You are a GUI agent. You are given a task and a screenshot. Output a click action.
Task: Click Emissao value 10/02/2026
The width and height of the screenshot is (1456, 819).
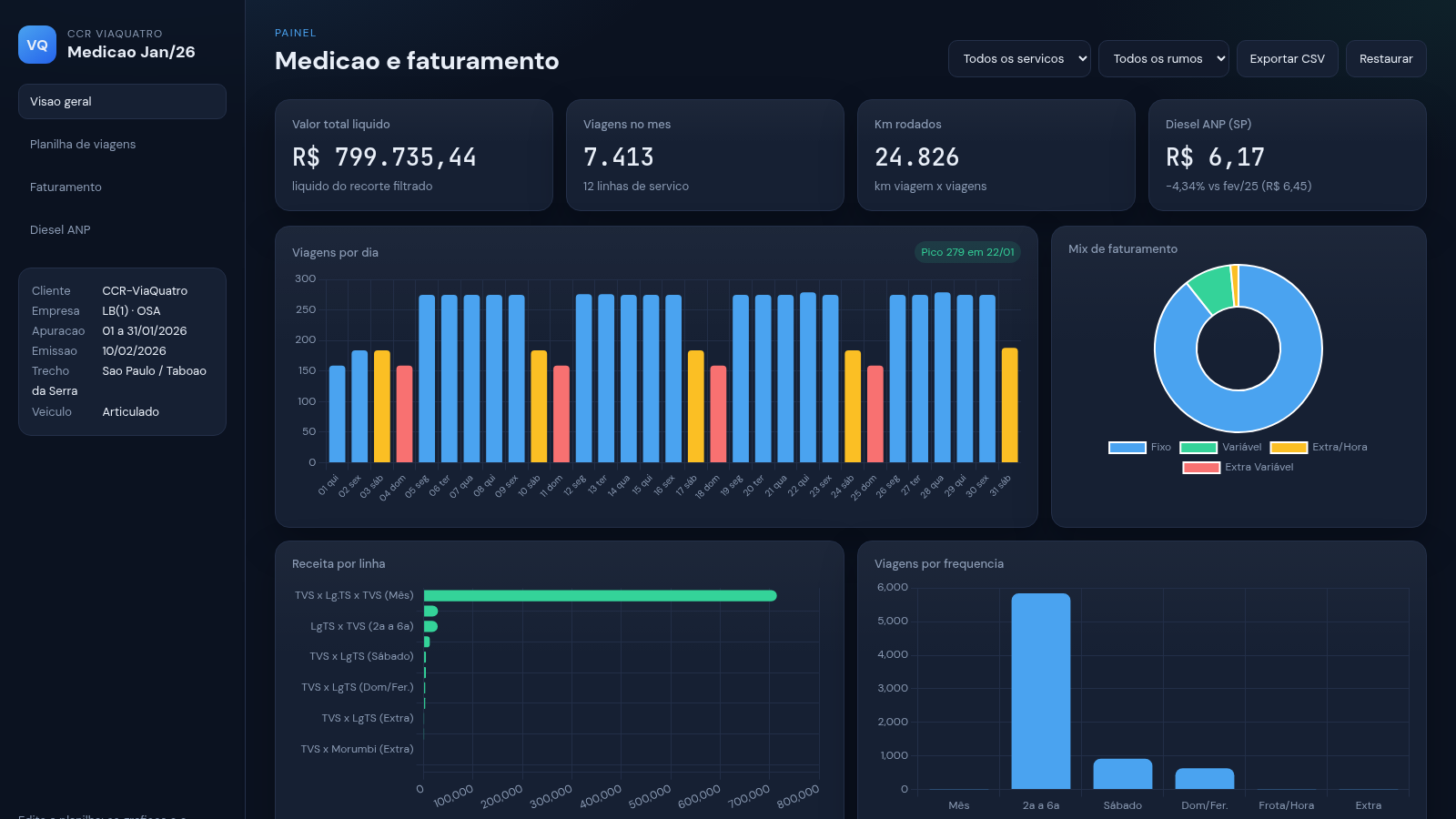coord(134,351)
